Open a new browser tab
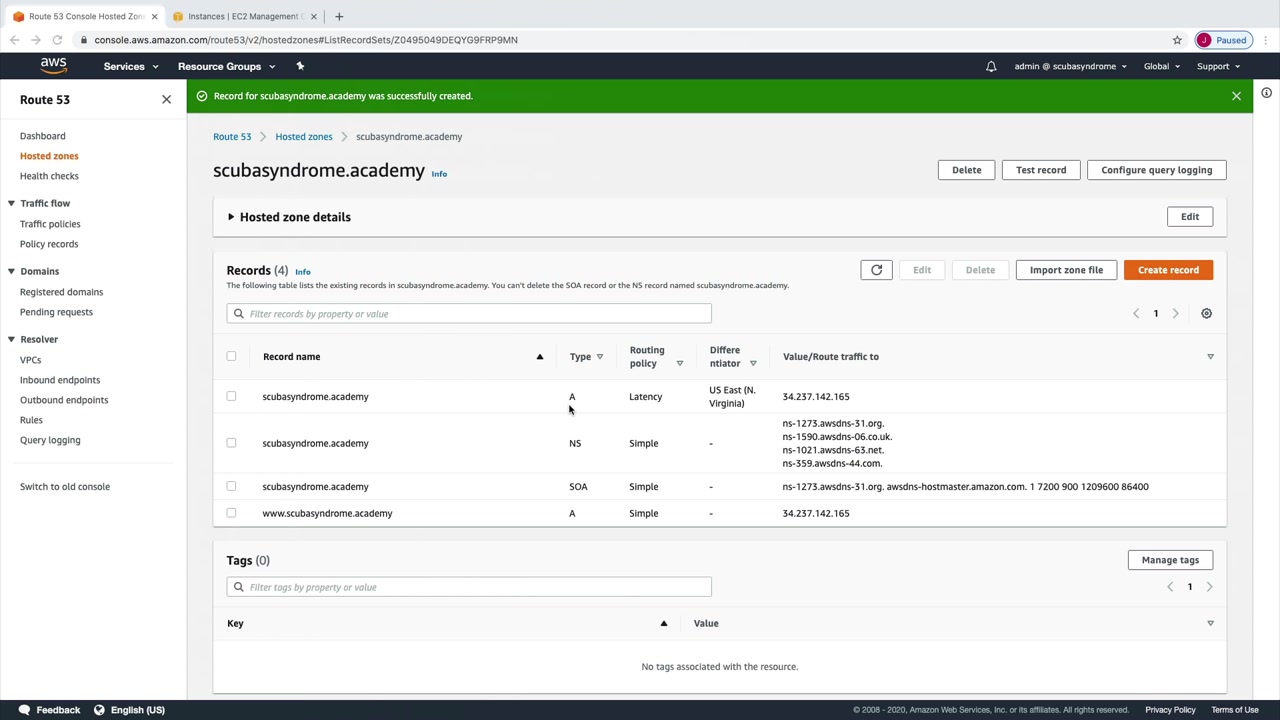 click(339, 16)
